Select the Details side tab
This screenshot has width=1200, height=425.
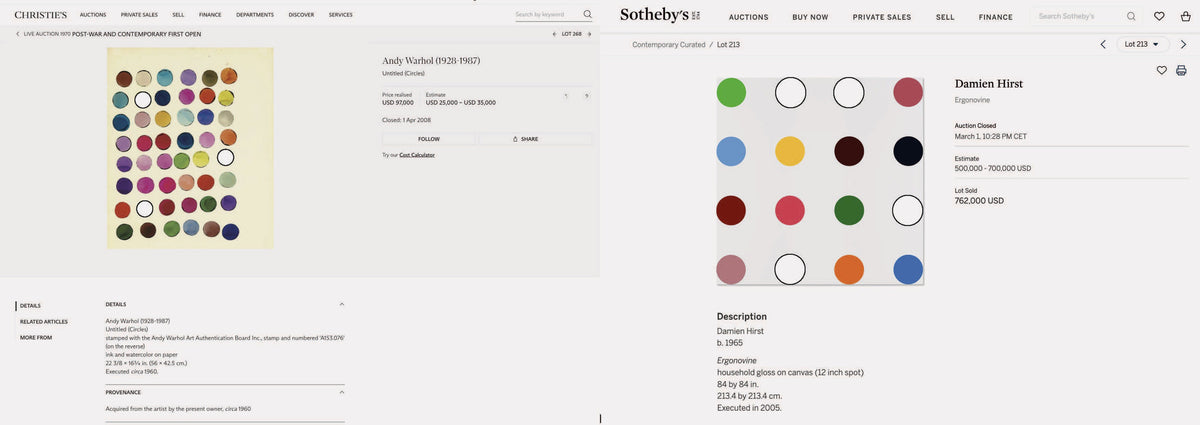coord(30,305)
